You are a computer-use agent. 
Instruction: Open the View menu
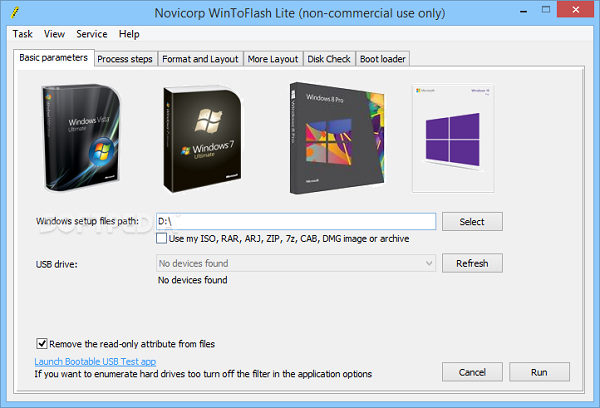[54, 34]
